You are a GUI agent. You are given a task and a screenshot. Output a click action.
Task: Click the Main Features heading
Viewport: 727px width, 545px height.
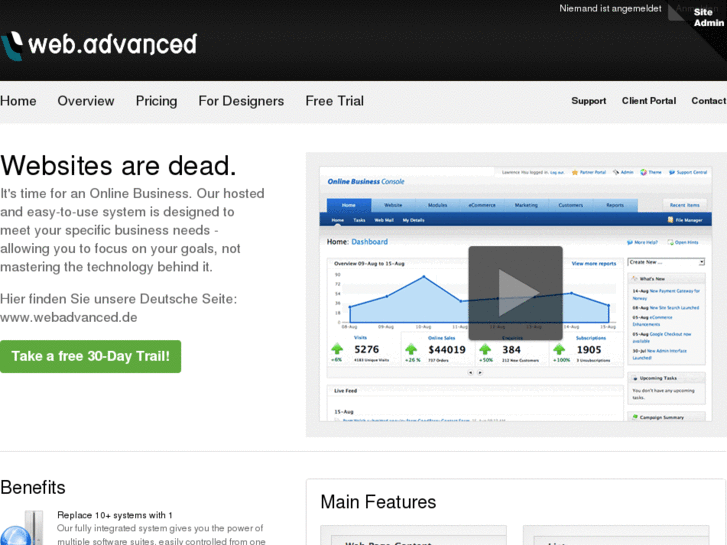tap(378, 502)
